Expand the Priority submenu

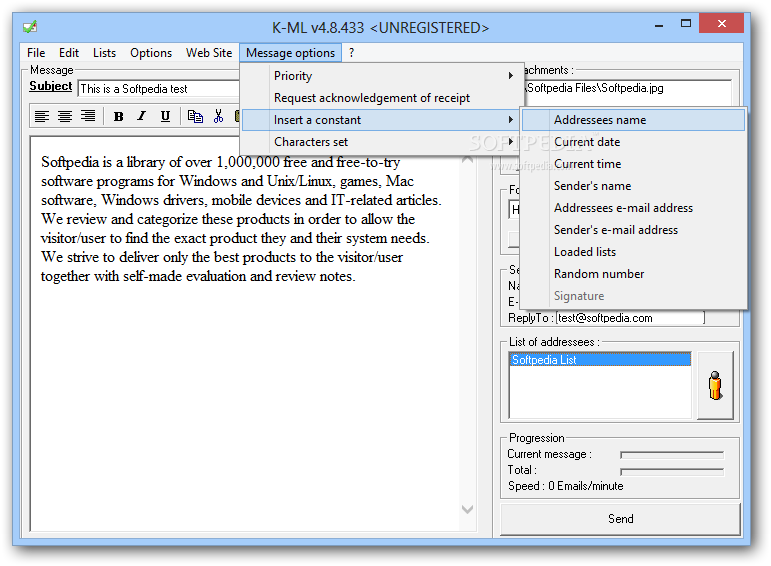[381, 76]
